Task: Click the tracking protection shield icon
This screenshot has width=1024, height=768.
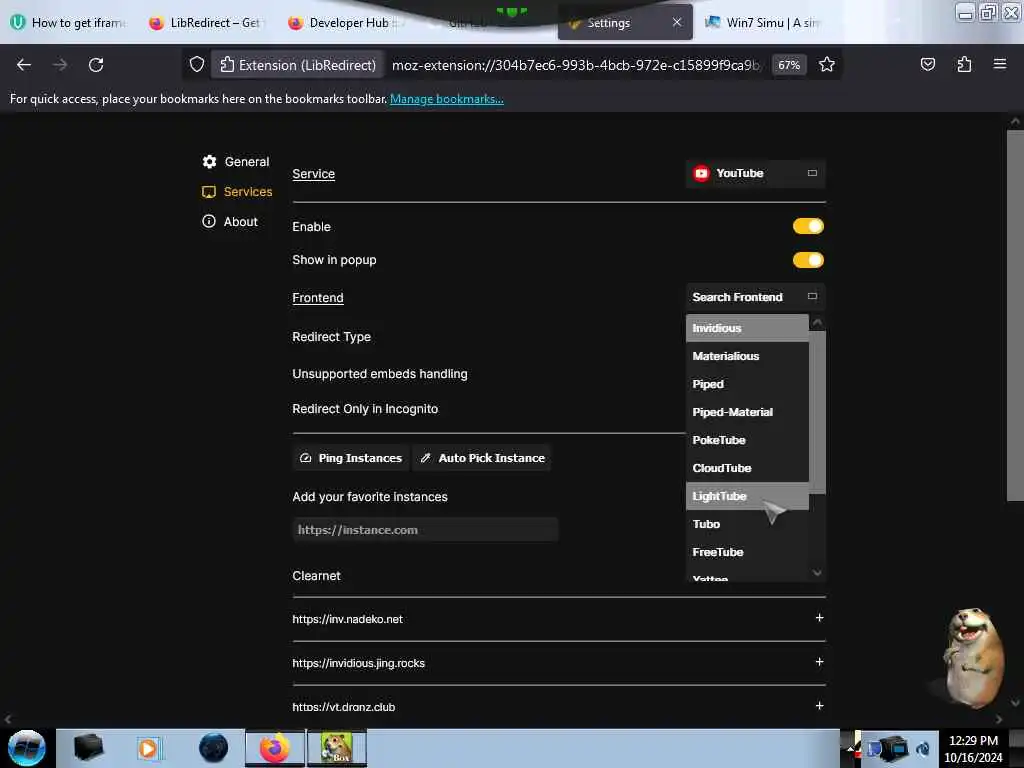Action: (x=197, y=65)
